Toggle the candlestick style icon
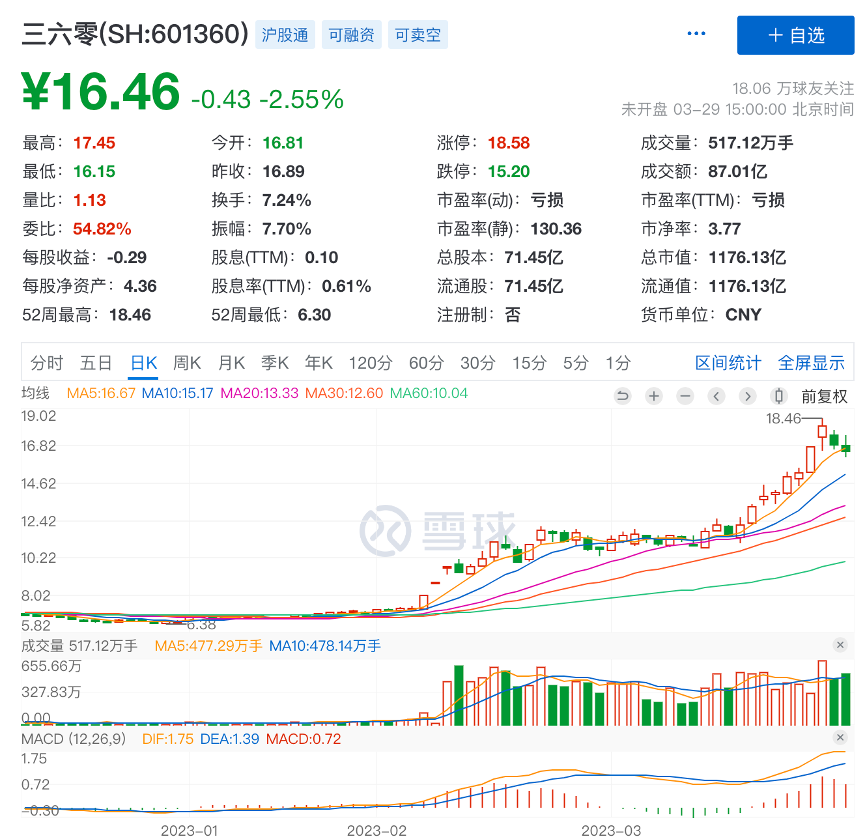 (779, 396)
